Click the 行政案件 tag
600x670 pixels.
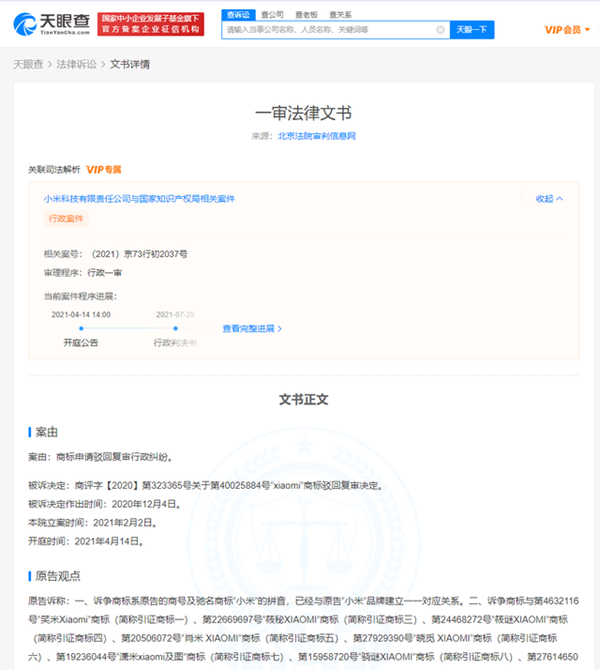[66, 218]
